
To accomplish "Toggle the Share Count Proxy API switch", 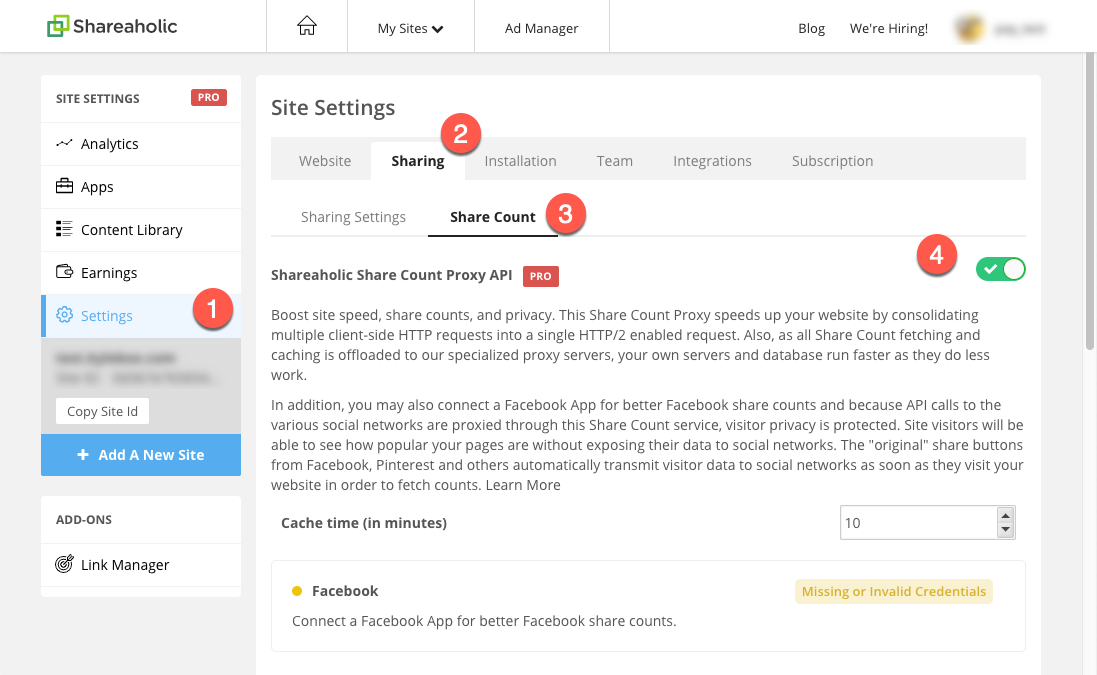I will (x=1000, y=269).
